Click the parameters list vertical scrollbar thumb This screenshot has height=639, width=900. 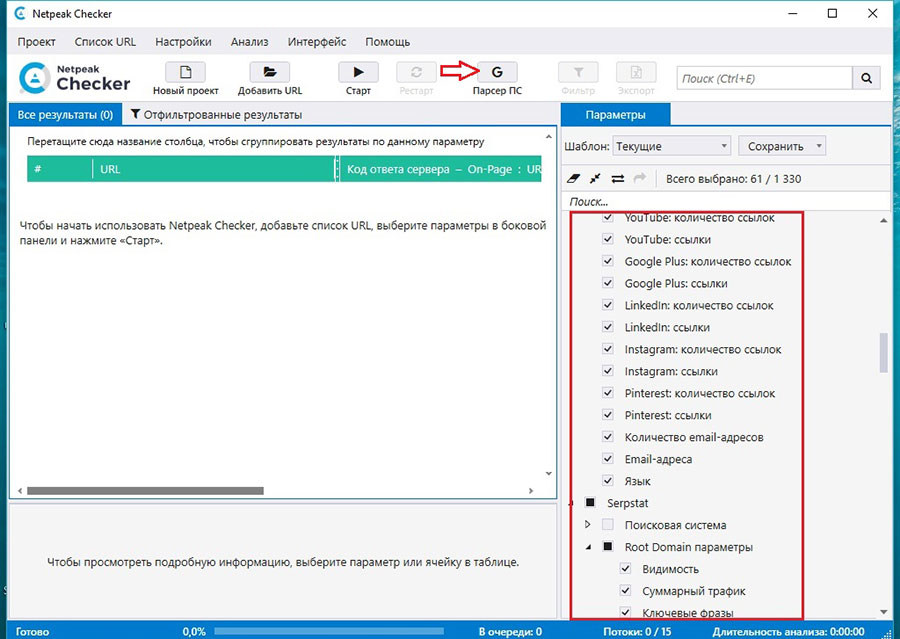(883, 353)
